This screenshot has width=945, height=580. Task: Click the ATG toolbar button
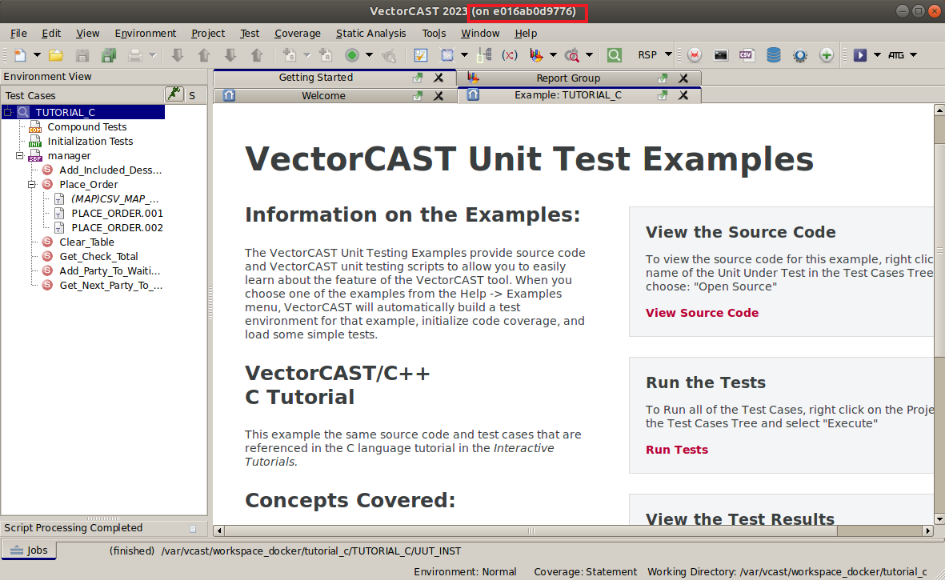[x=896, y=55]
